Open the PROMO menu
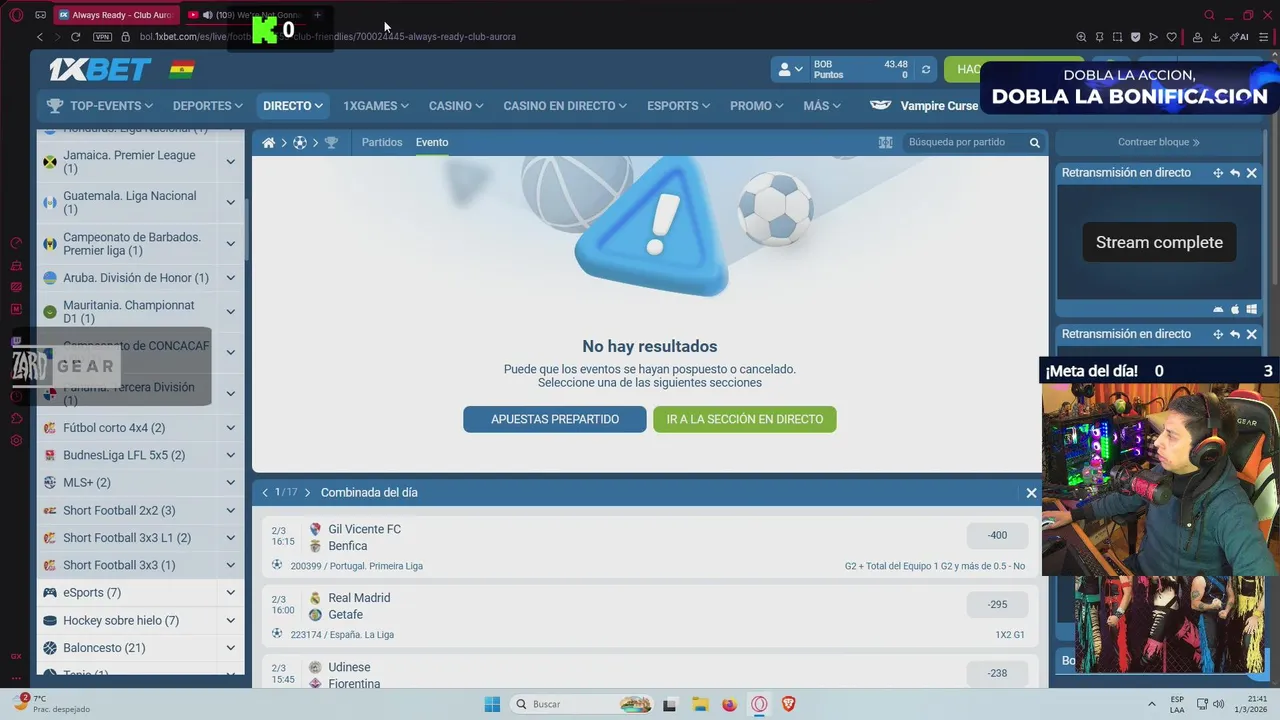The image size is (1280, 720). click(757, 106)
